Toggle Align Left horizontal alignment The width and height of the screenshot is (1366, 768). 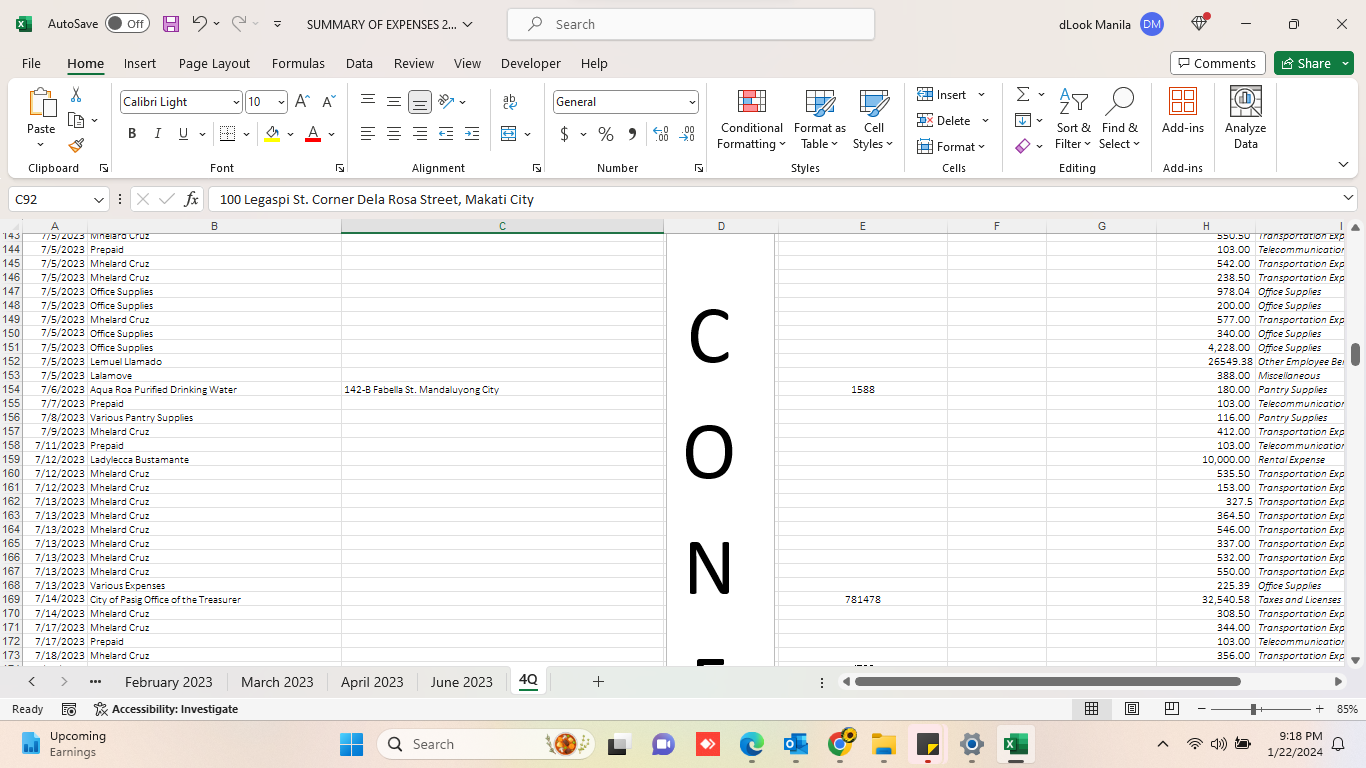pyautogui.click(x=368, y=134)
